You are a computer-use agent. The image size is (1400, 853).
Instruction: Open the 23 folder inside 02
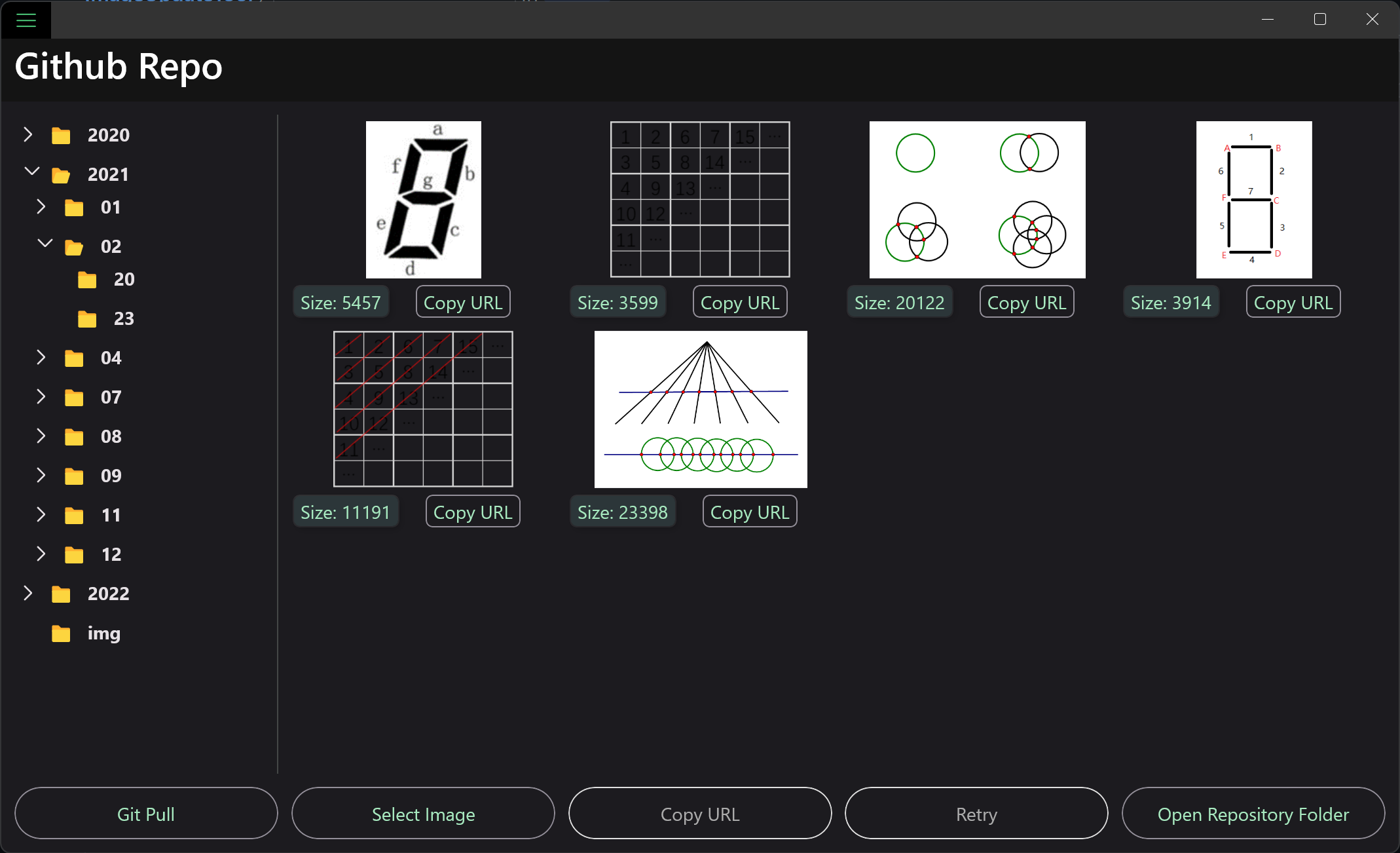[x=87, y=318]
